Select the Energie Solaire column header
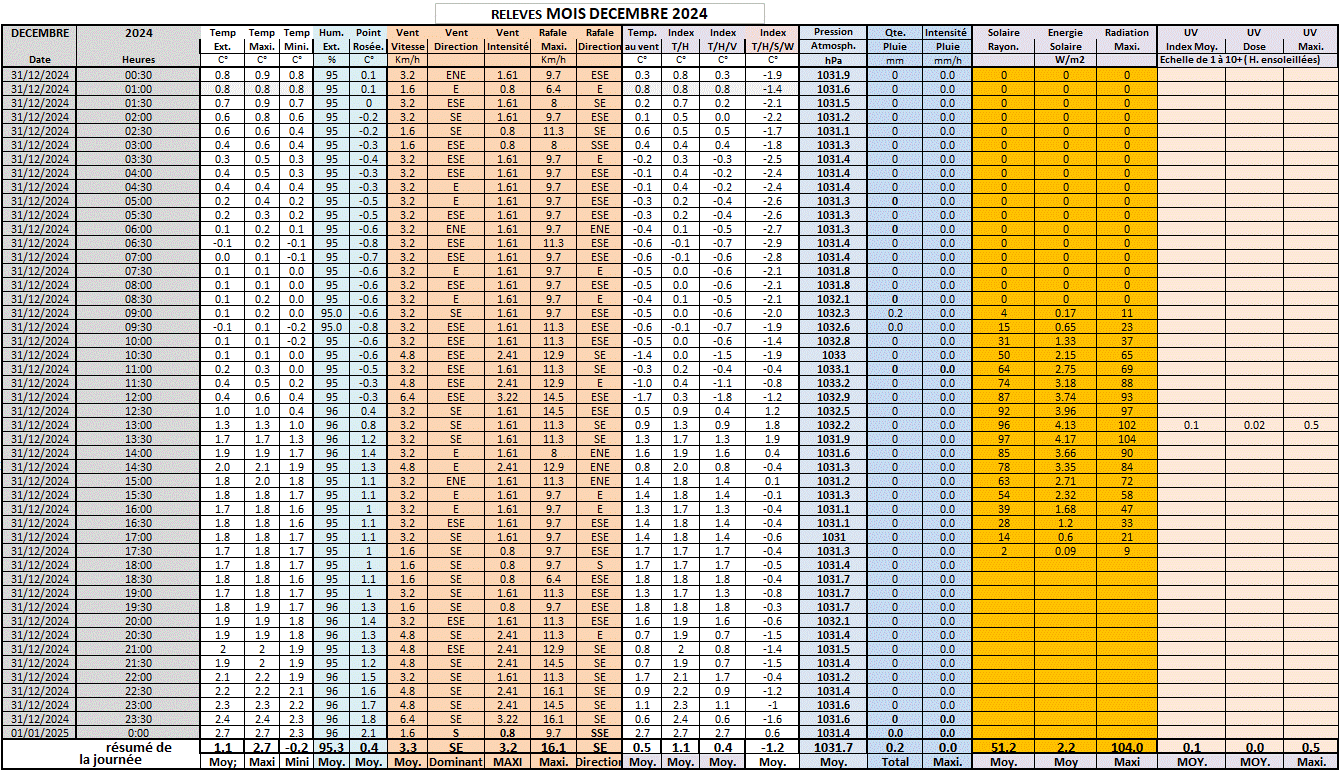The height and width of the screenshot is (770, 1344). (1065, 39)
